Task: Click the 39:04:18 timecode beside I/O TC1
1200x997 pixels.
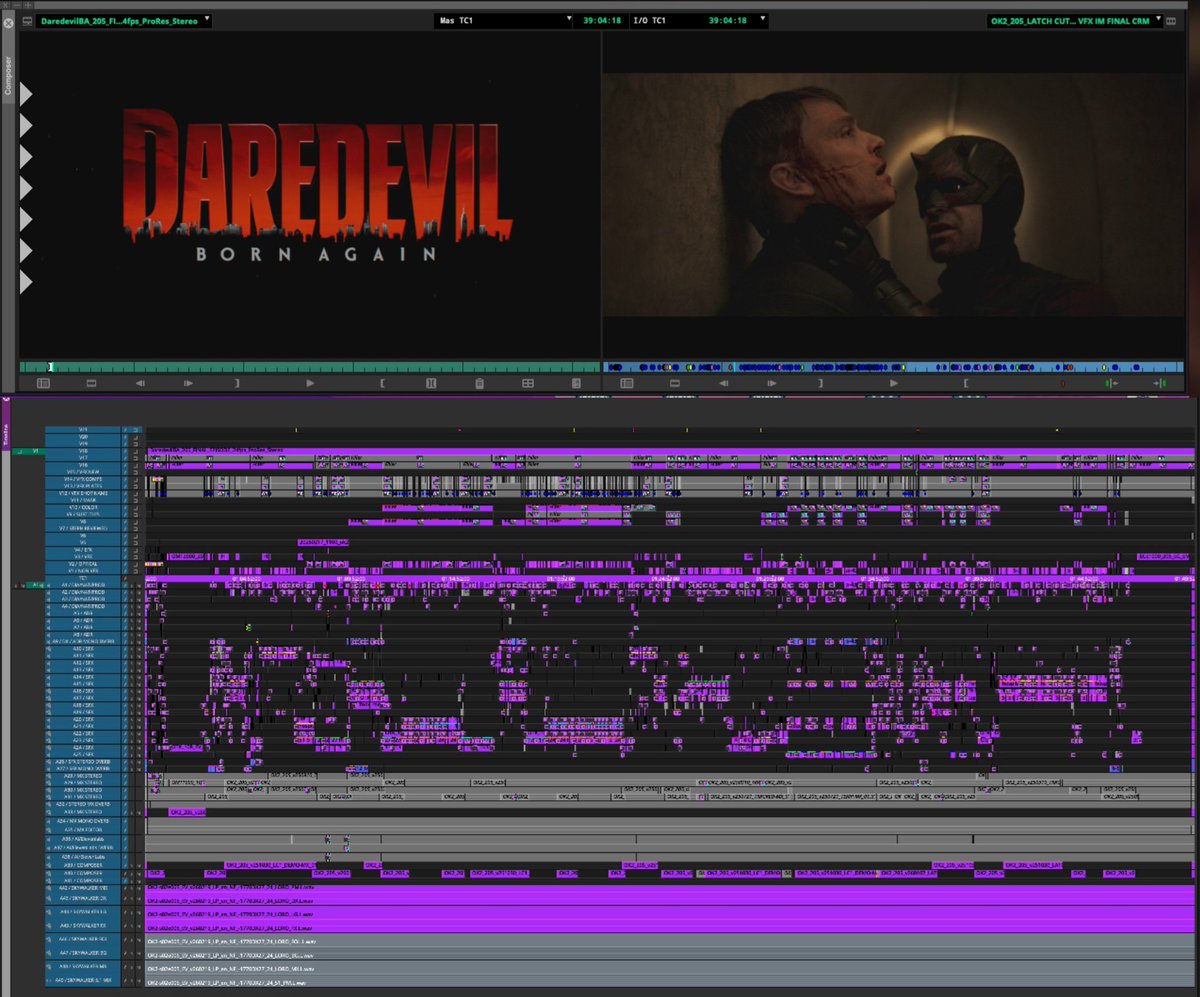Action: click(729, 20)
